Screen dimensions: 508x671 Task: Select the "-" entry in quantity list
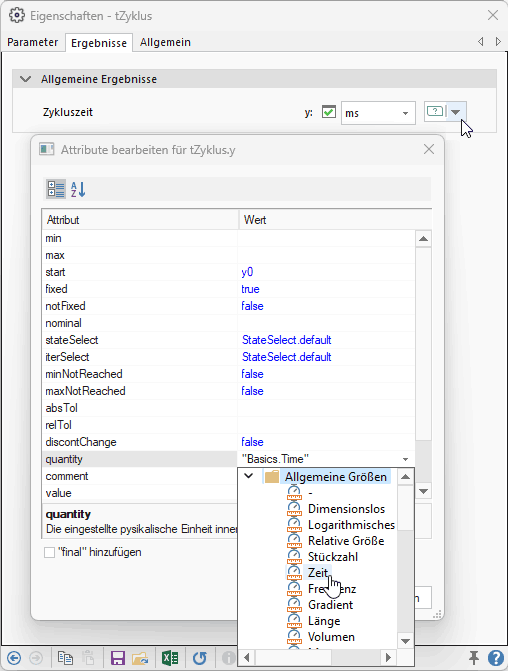[x=310, y=493]
